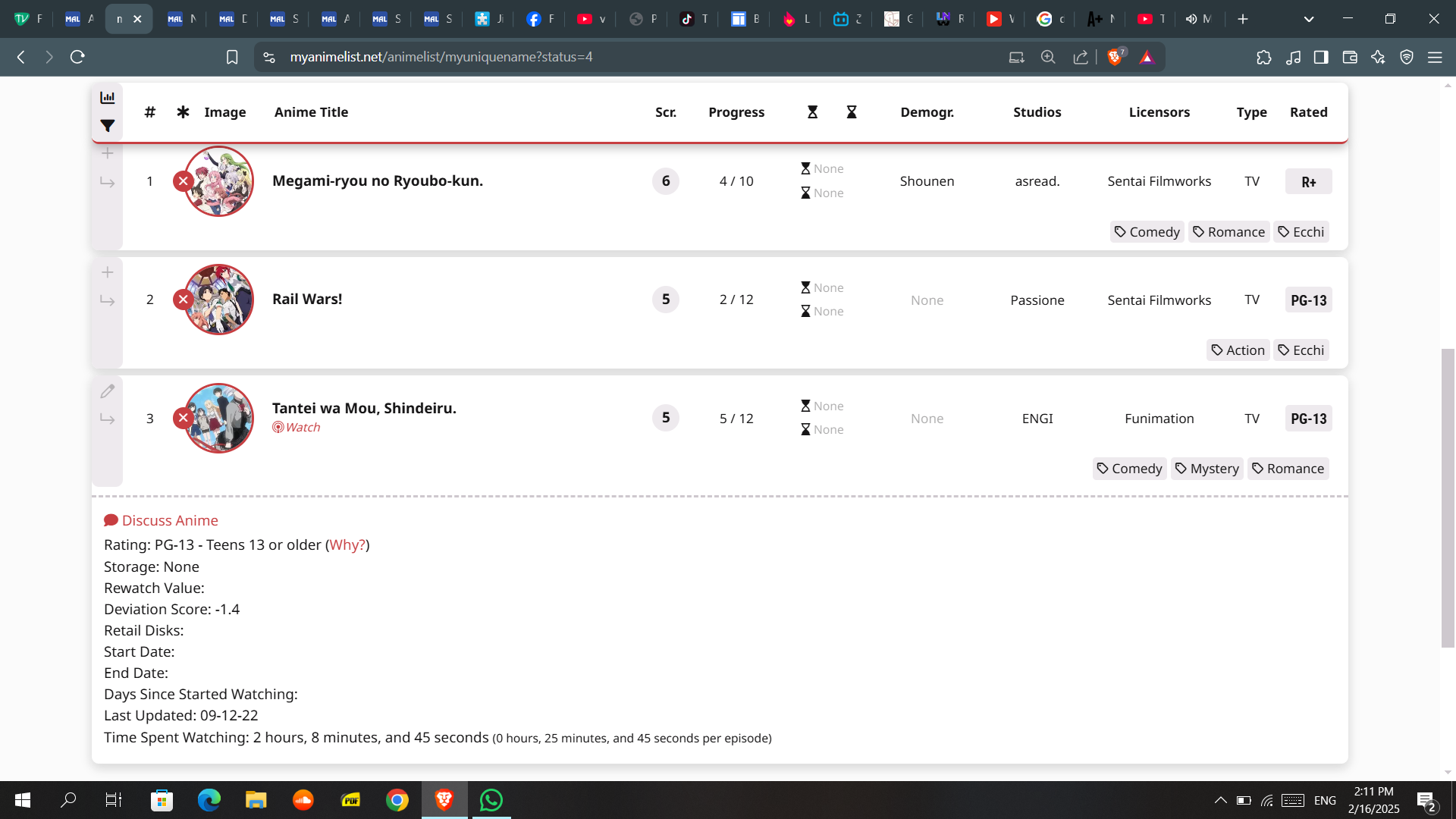Screen dimensions: 1456x819
Task: Click the Action tag in Rail Wars! row
Action: (1238, 350)
